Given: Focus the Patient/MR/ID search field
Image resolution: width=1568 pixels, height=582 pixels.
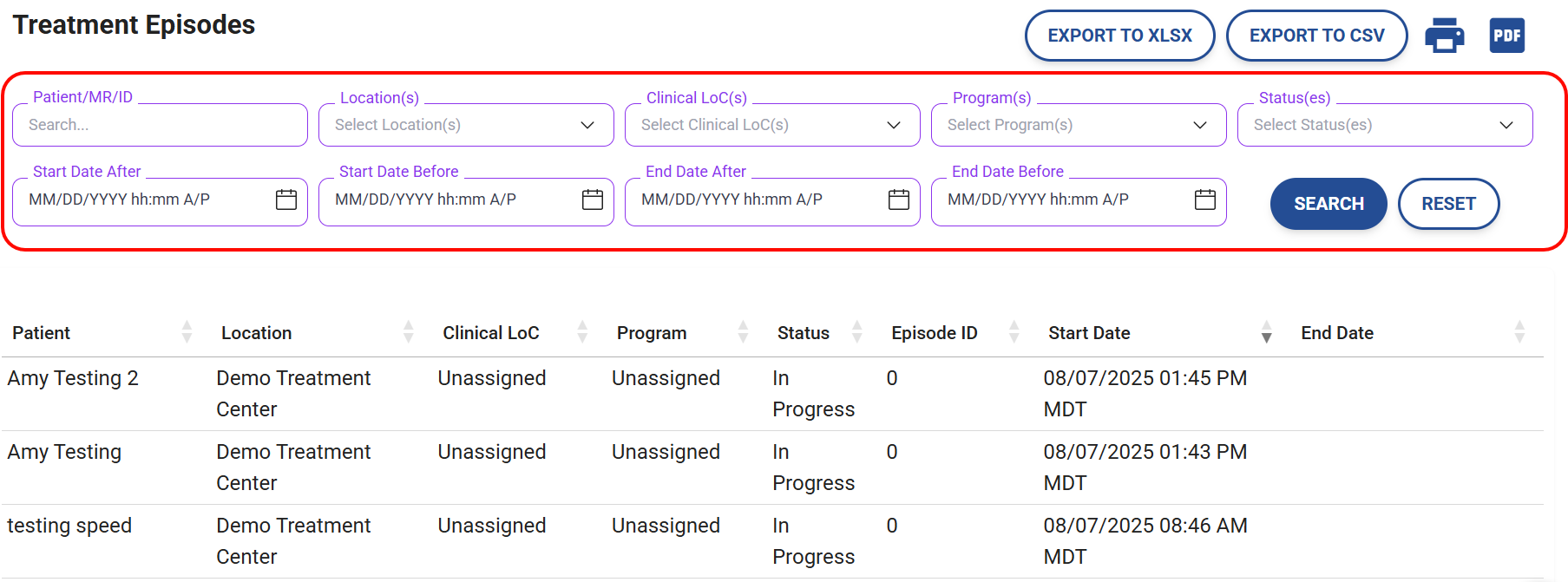Looking at the screenshot, I should (160, 125).
